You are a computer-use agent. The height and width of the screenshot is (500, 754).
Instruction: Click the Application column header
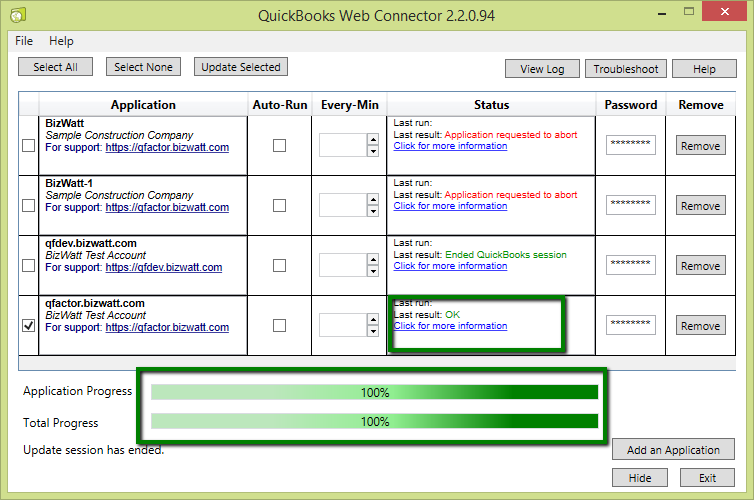pyautogui.click(x=143, y=105)
